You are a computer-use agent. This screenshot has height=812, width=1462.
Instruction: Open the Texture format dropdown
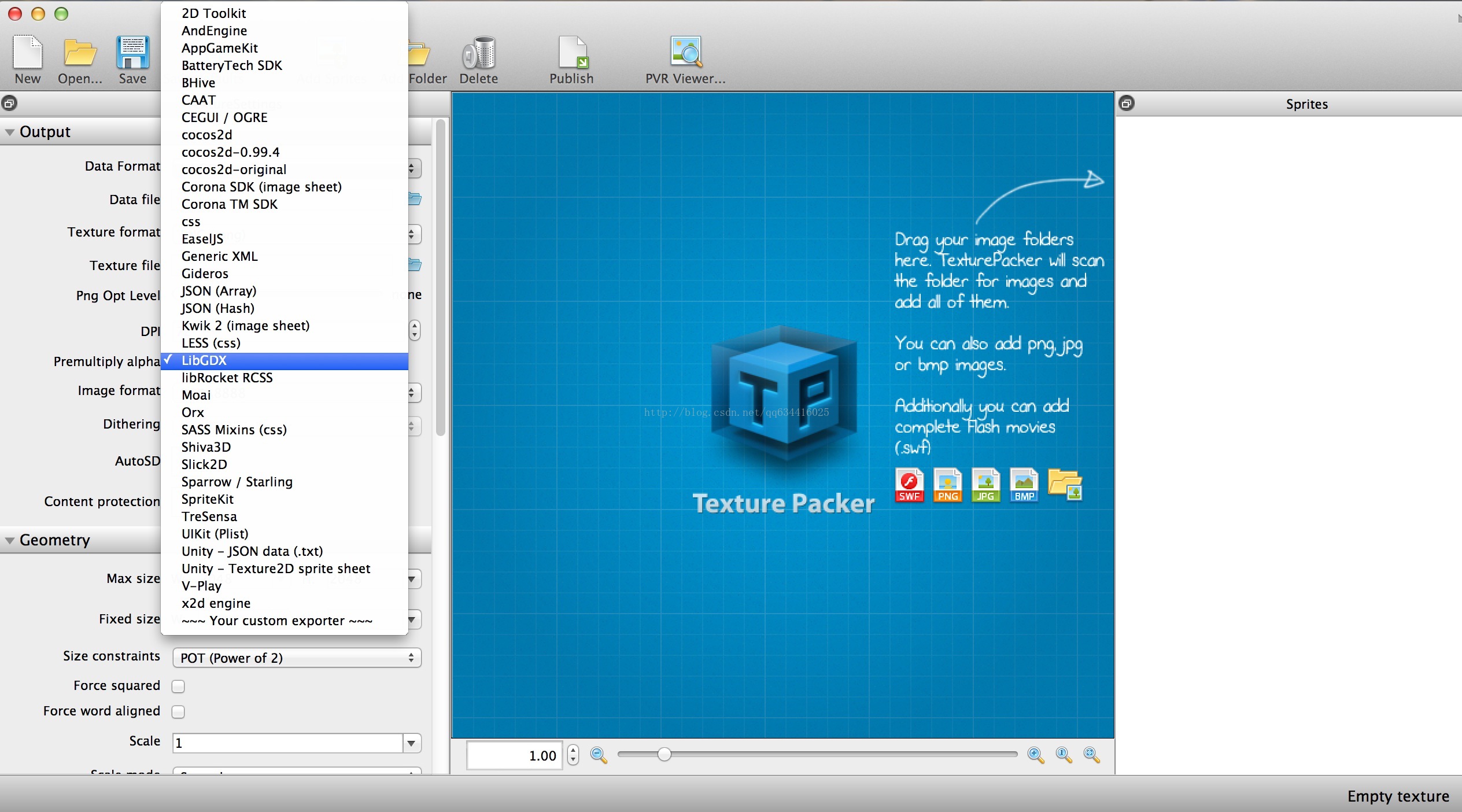click(x=414, y=234)
